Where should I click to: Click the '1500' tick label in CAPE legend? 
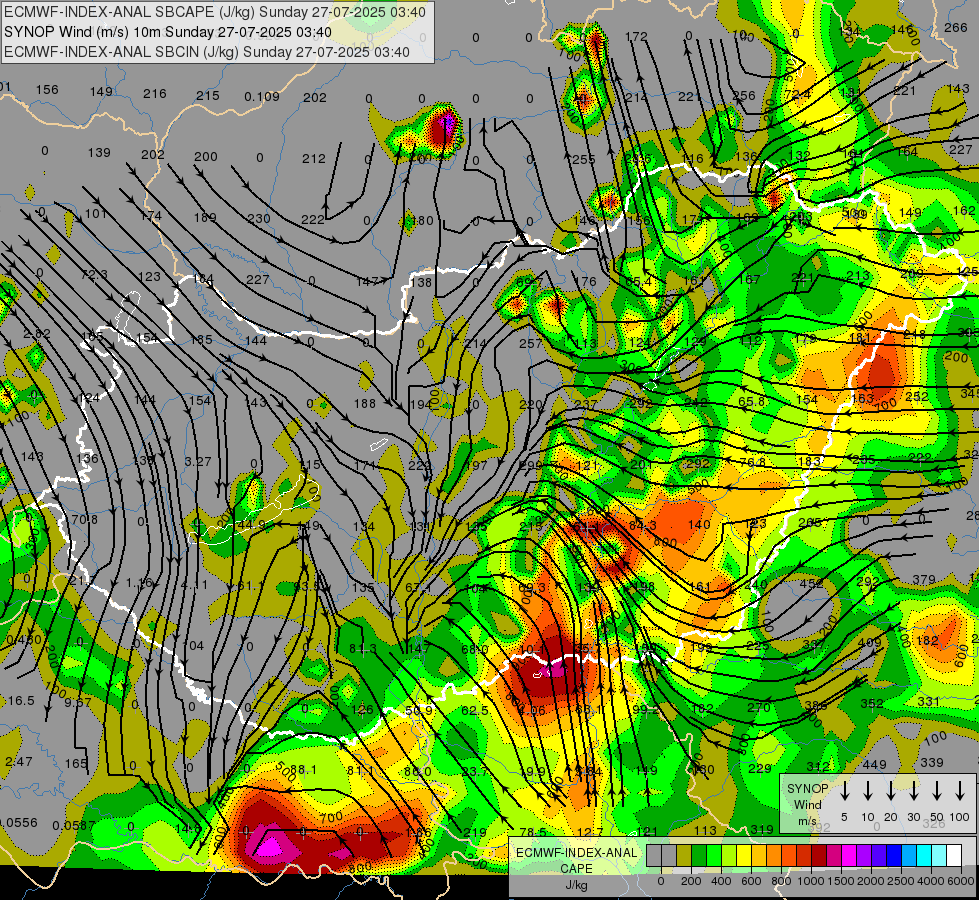click(x=840, y=881)
